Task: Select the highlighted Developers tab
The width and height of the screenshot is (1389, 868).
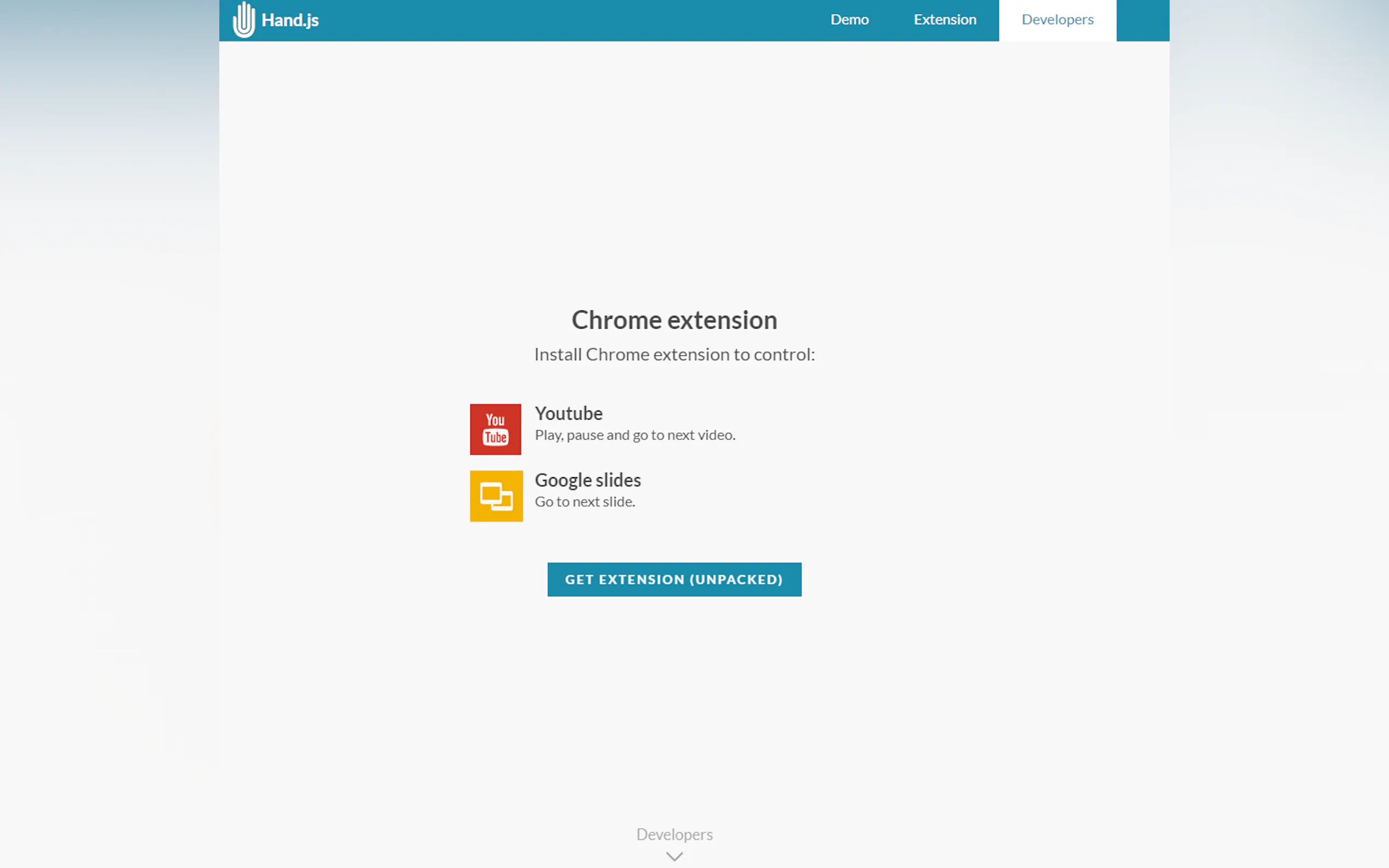Action: (1057, 20)
